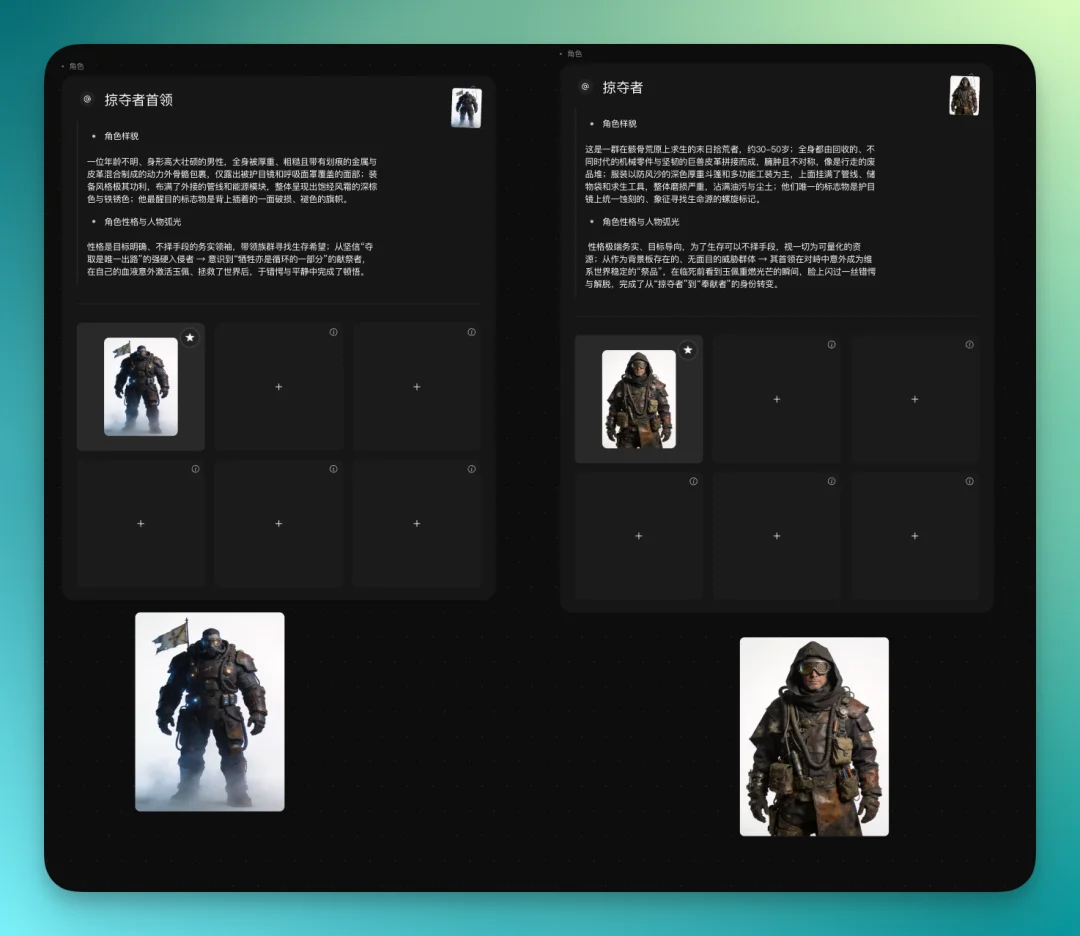1080x936 pixels.
Task: Click the info icon on the leader card's empty top-center slot
Action: 333,331
